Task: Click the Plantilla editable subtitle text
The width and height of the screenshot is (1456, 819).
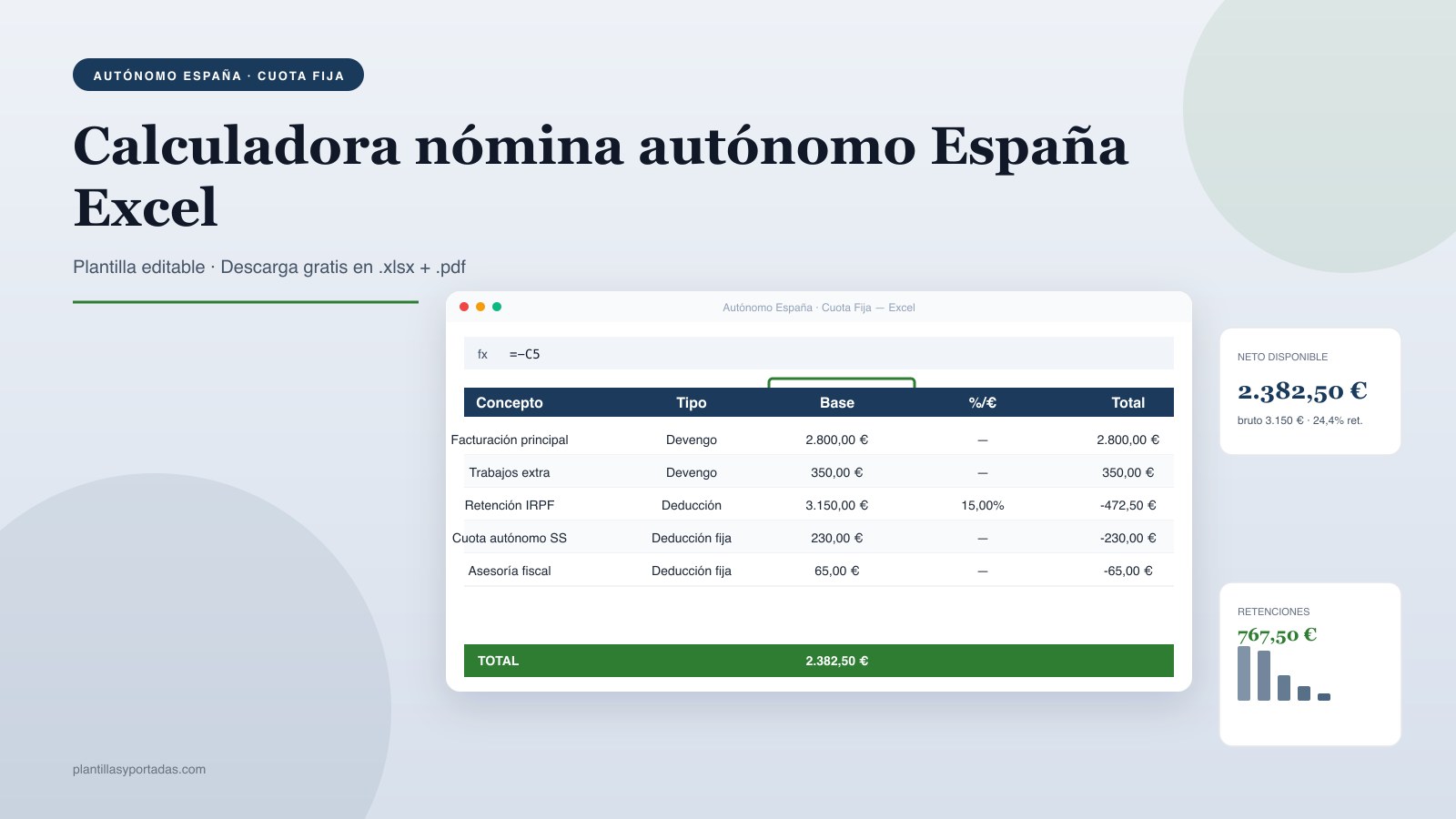Action: [x=269, y=267]
